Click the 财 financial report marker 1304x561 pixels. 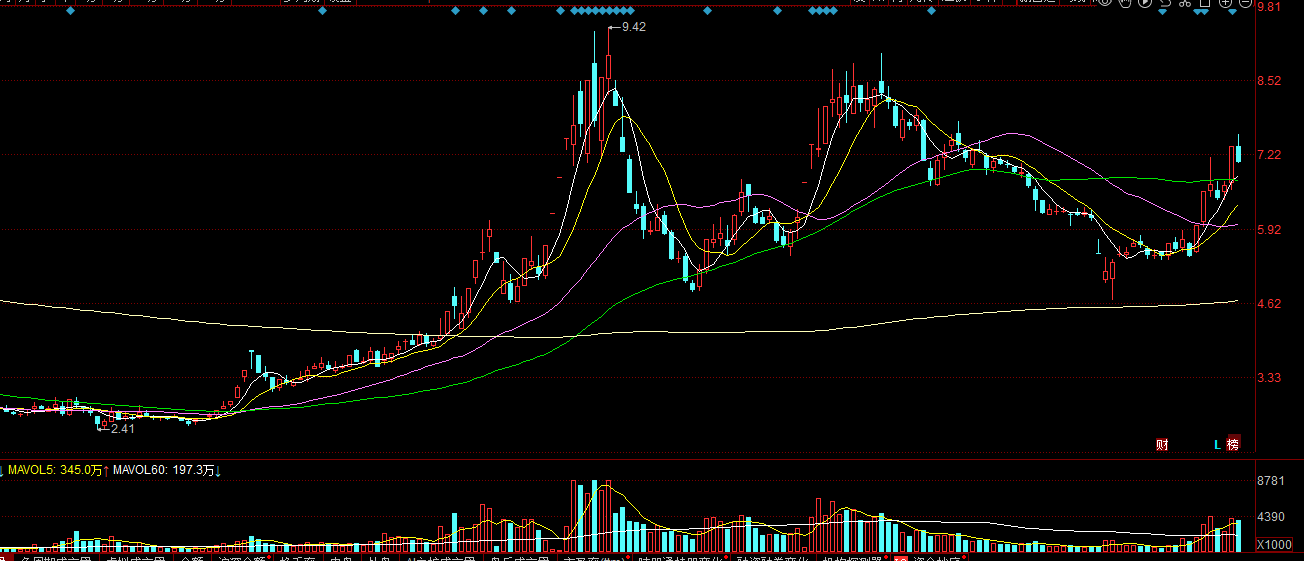(1162, 444)
